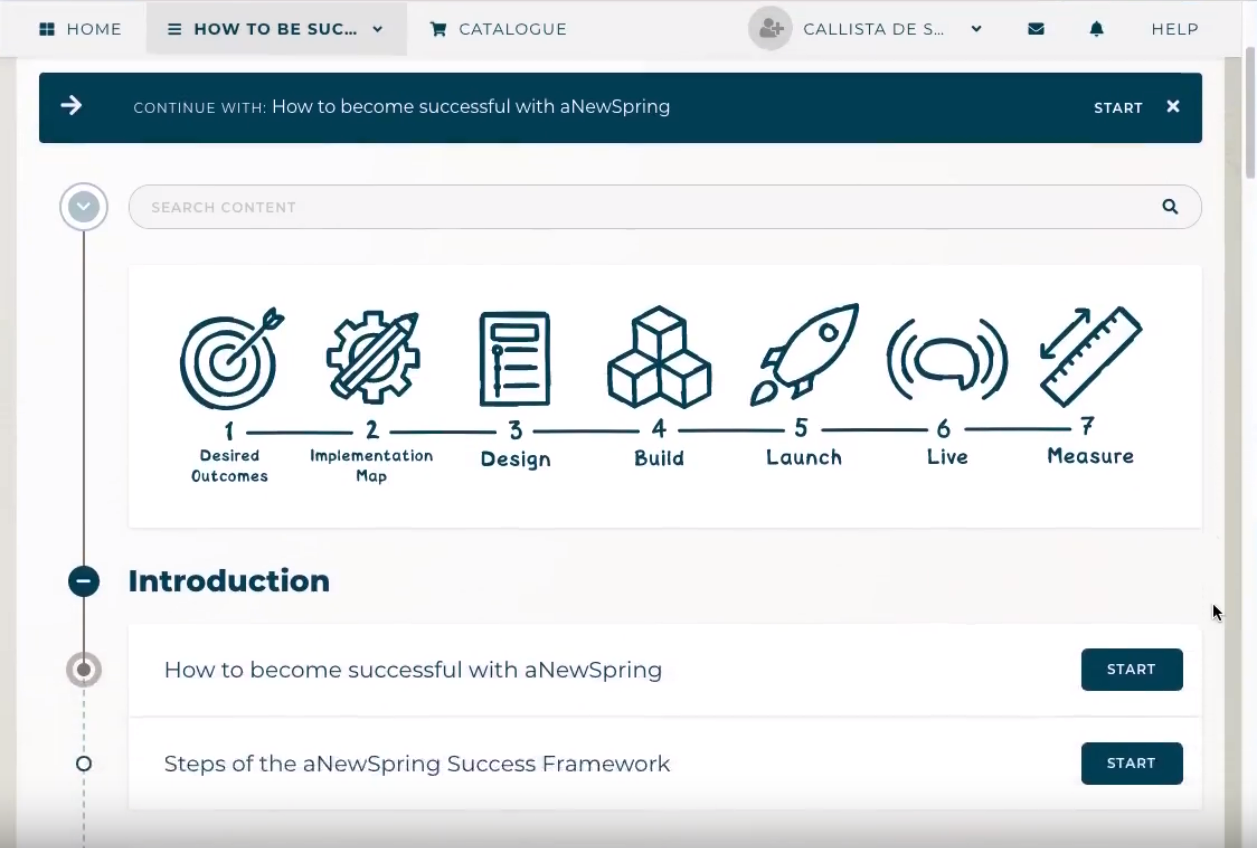Click the magnifying glass search icon
This screenshot has width=1257, height=848.
point(1169,207)
